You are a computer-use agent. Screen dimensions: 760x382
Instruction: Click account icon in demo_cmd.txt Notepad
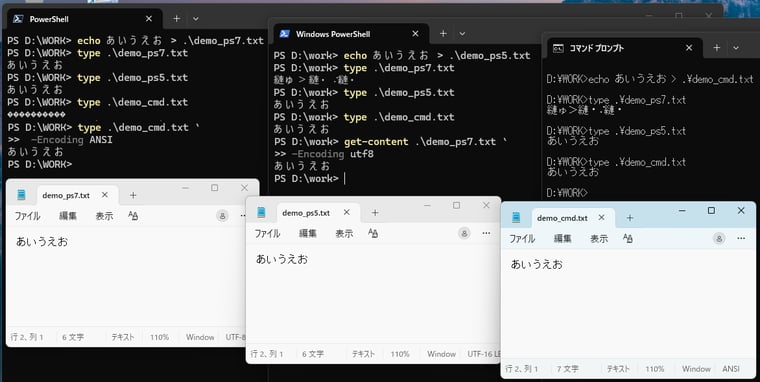pyautogui.click(x=719, y=239)
